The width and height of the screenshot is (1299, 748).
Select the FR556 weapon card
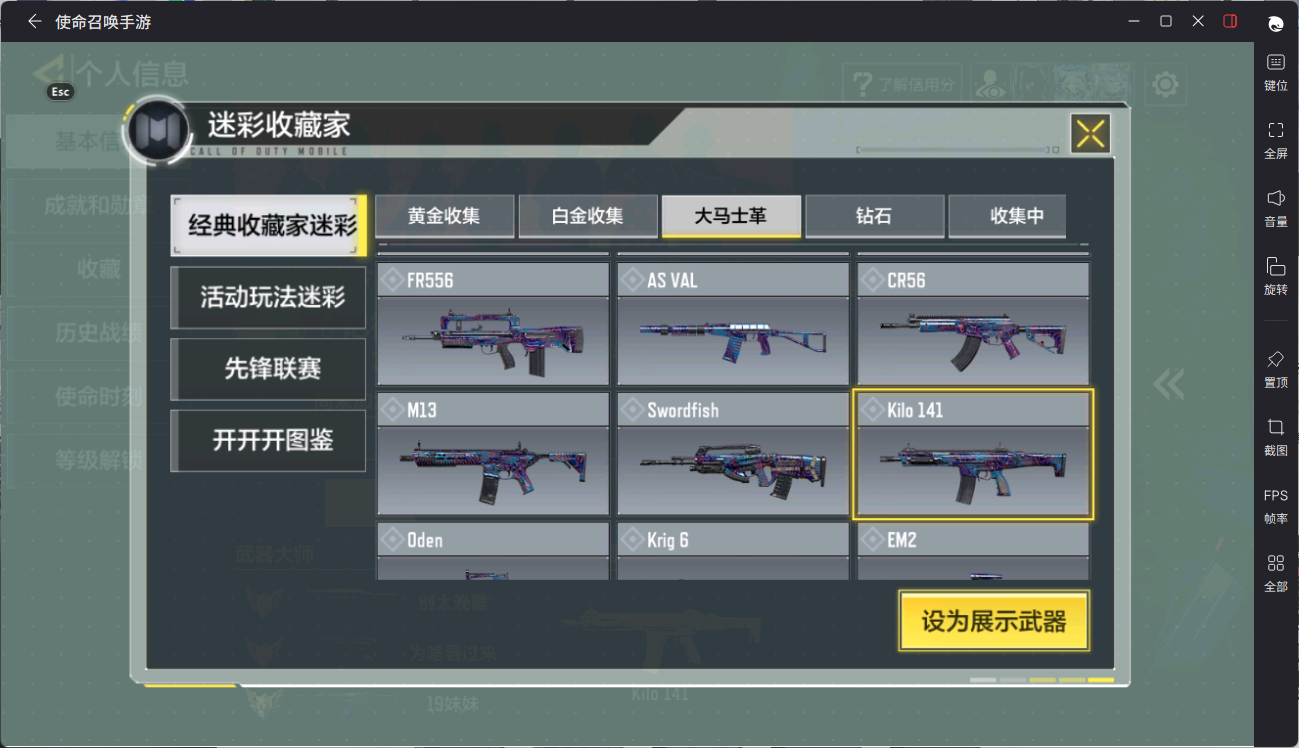pyautogui.click(x=493, y=324)
